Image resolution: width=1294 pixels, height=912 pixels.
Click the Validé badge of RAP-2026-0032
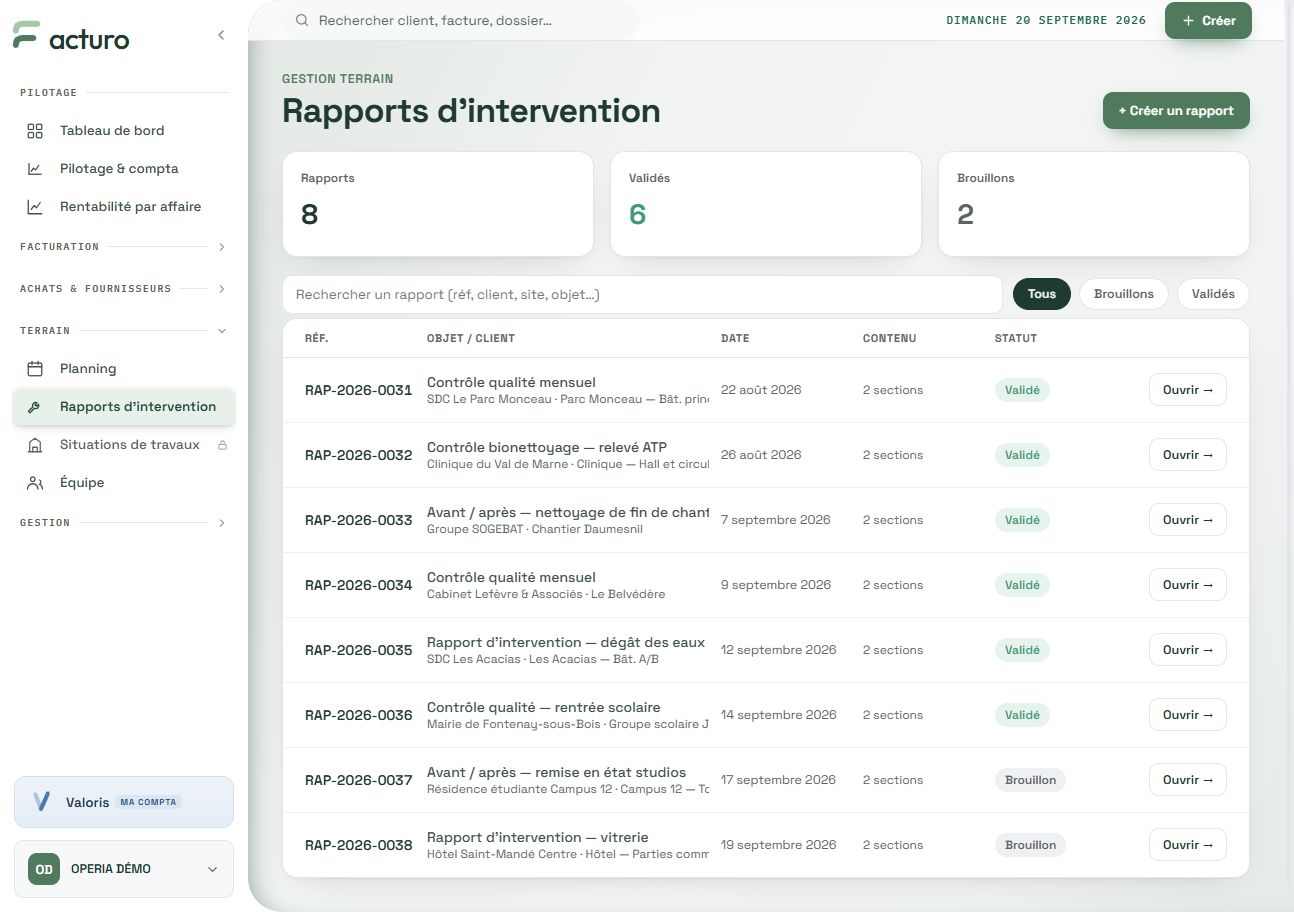1022,455
